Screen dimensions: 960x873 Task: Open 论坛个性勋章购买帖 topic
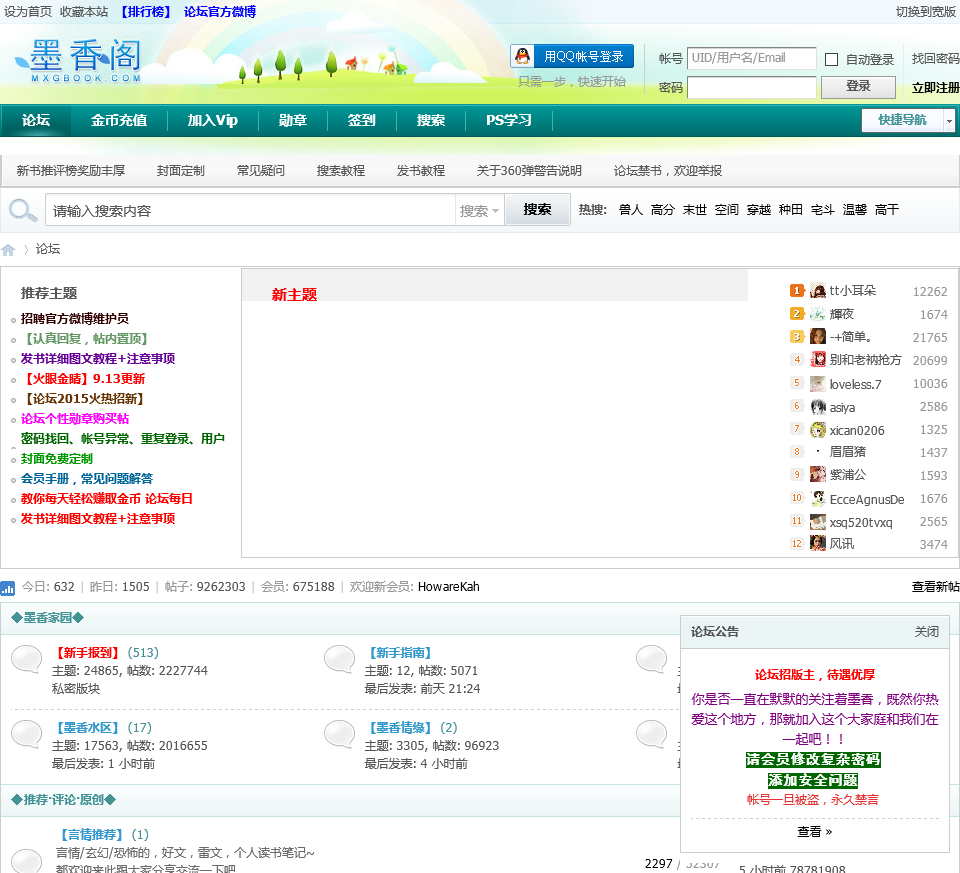(x=75, y=419)
